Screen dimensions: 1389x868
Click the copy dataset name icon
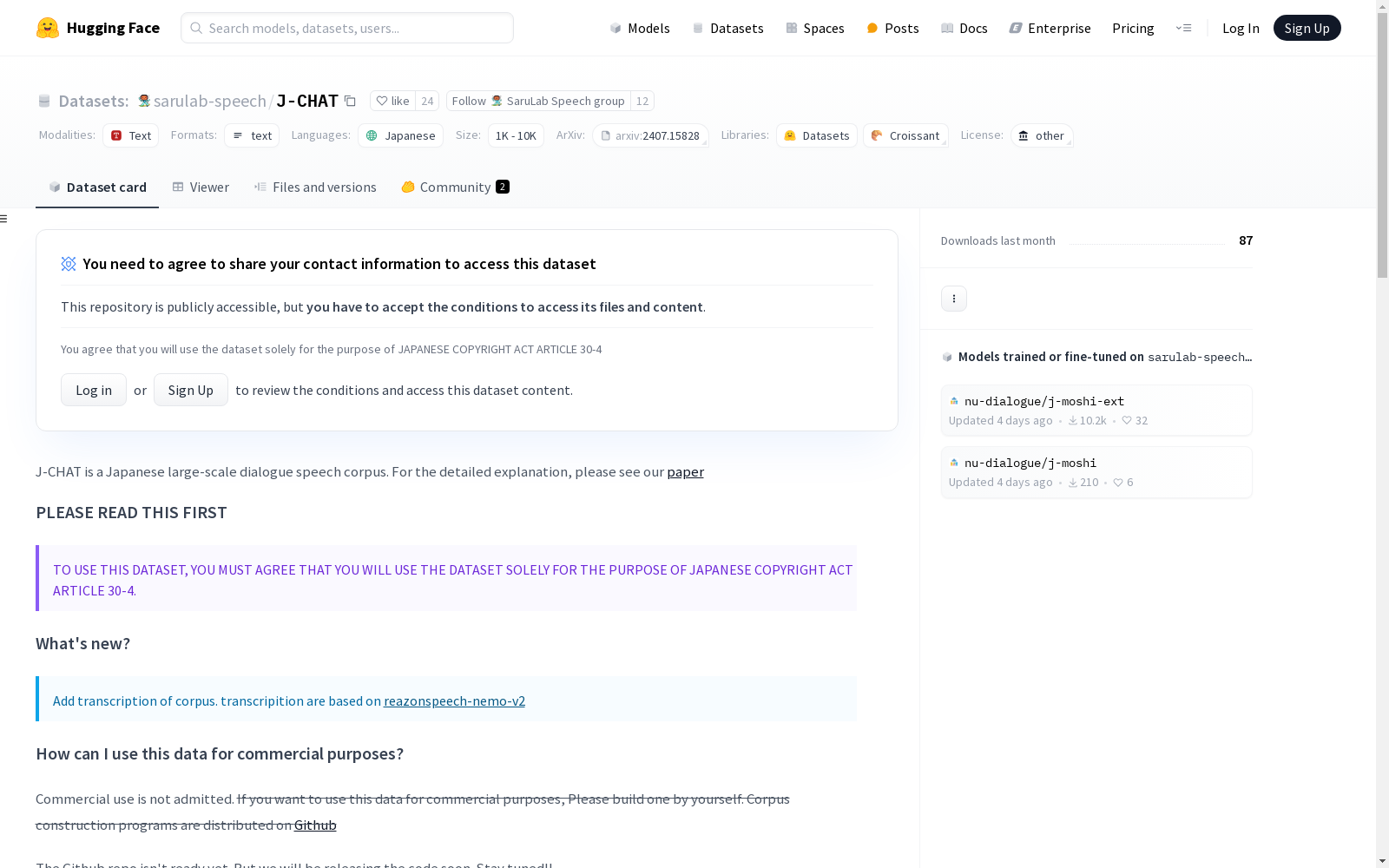point(350,101)
